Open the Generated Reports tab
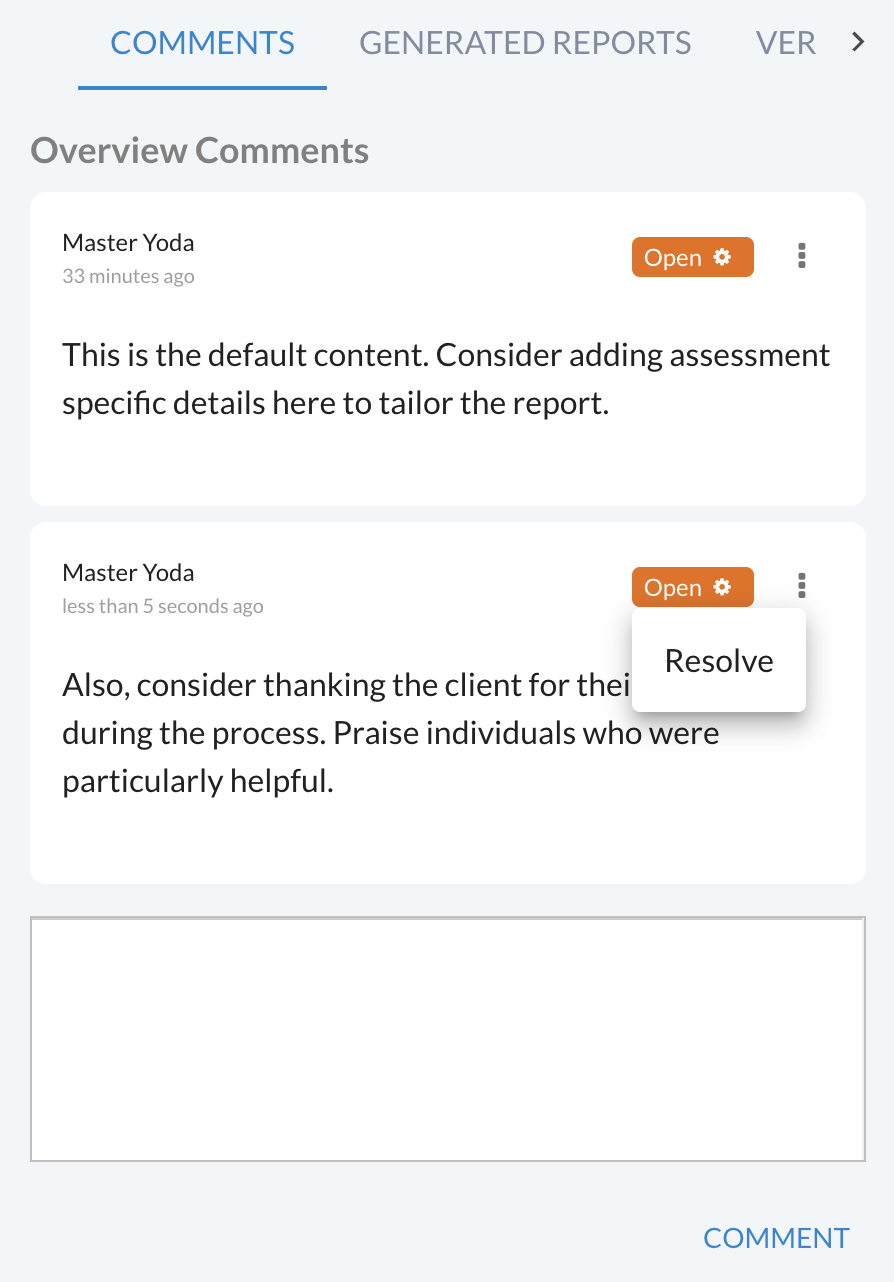The height and width of the screenshot is (1282, 894). click(525, 43)
